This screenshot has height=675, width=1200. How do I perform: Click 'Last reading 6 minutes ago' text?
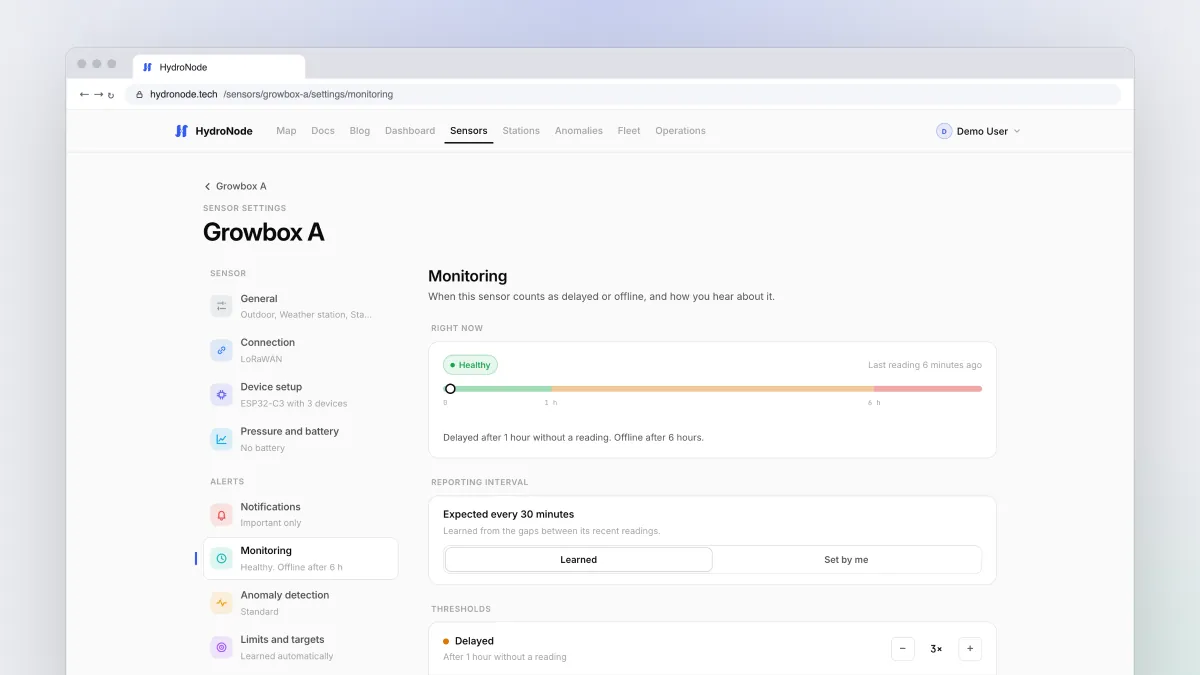pyautogui.click(x=925, y=365)
